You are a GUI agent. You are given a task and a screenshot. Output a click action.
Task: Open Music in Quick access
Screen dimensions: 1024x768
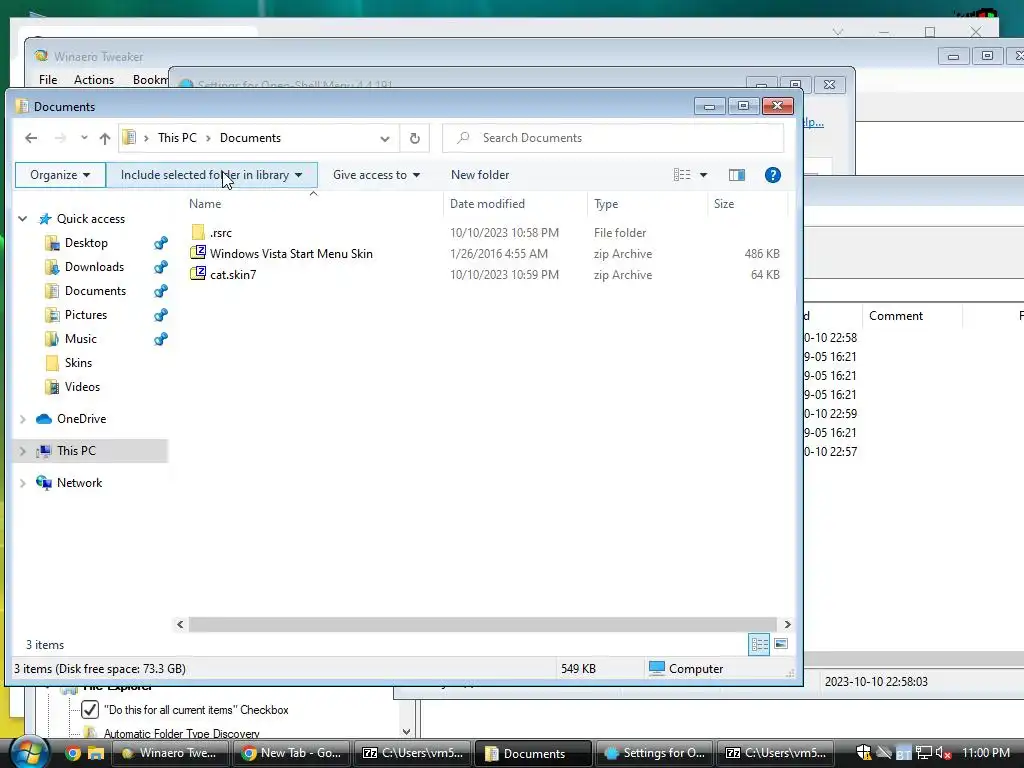80,339
